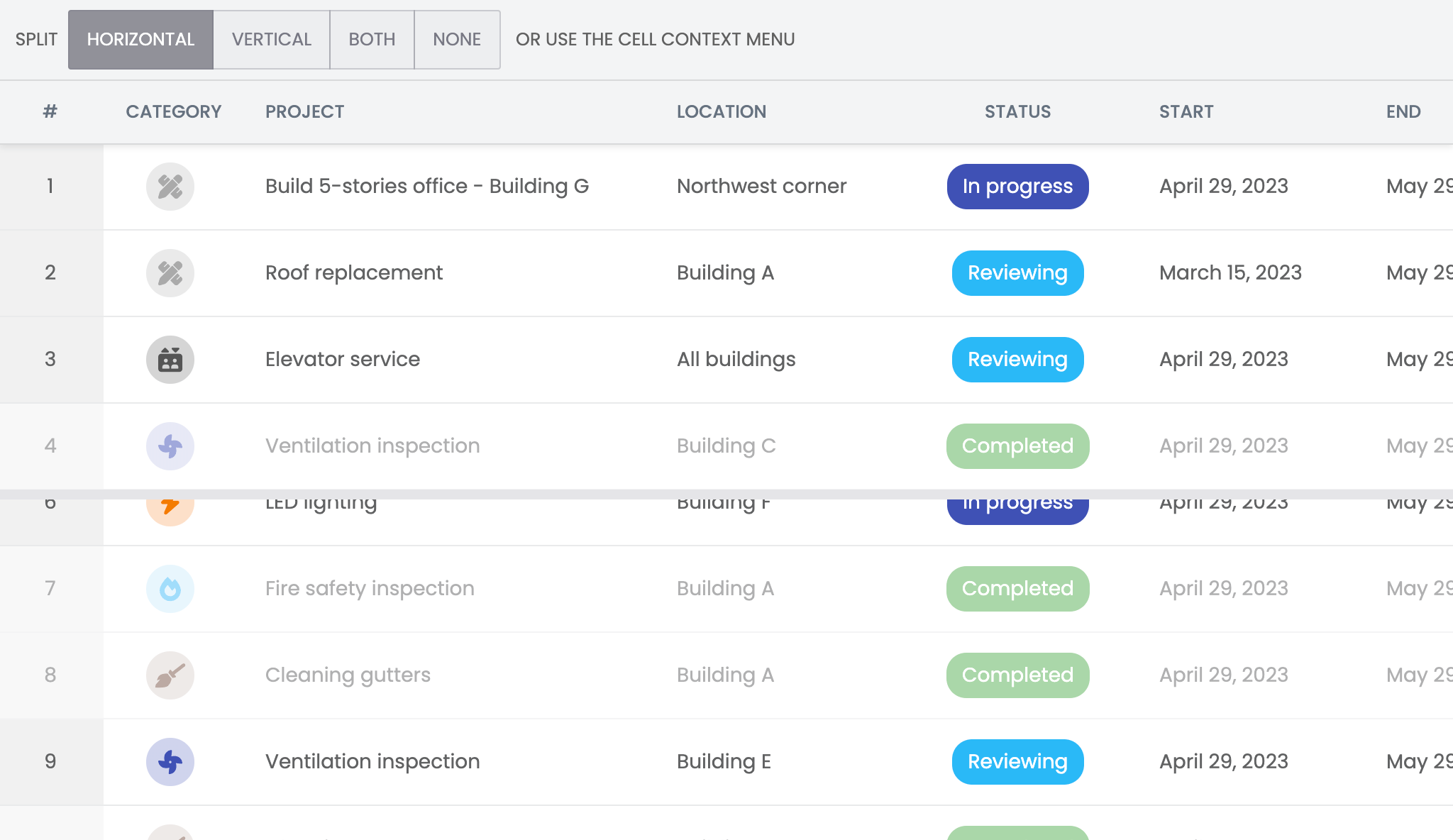Click Reviewing badge for Building E ventilation
The height and width of the screenshot is (840, 1453).
pos(1018,762)
